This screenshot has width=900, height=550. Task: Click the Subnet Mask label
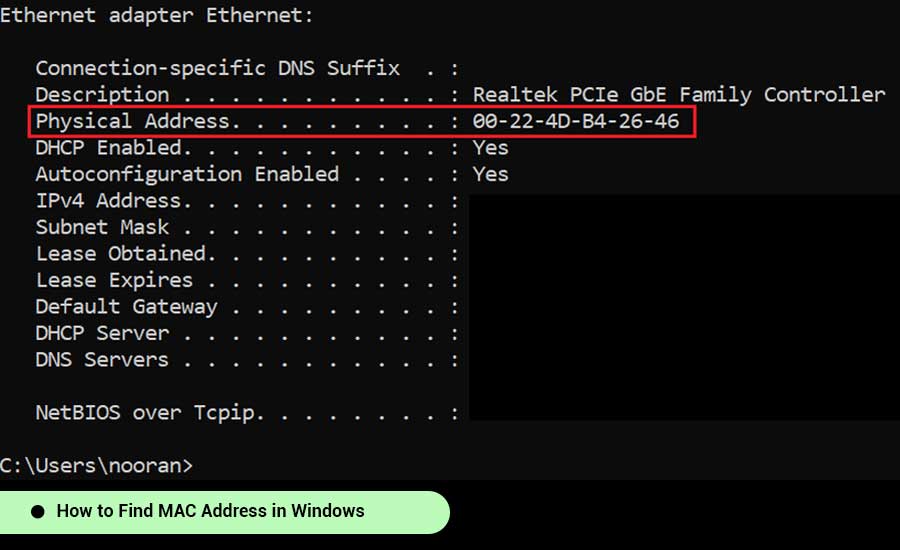click(103, 227)
